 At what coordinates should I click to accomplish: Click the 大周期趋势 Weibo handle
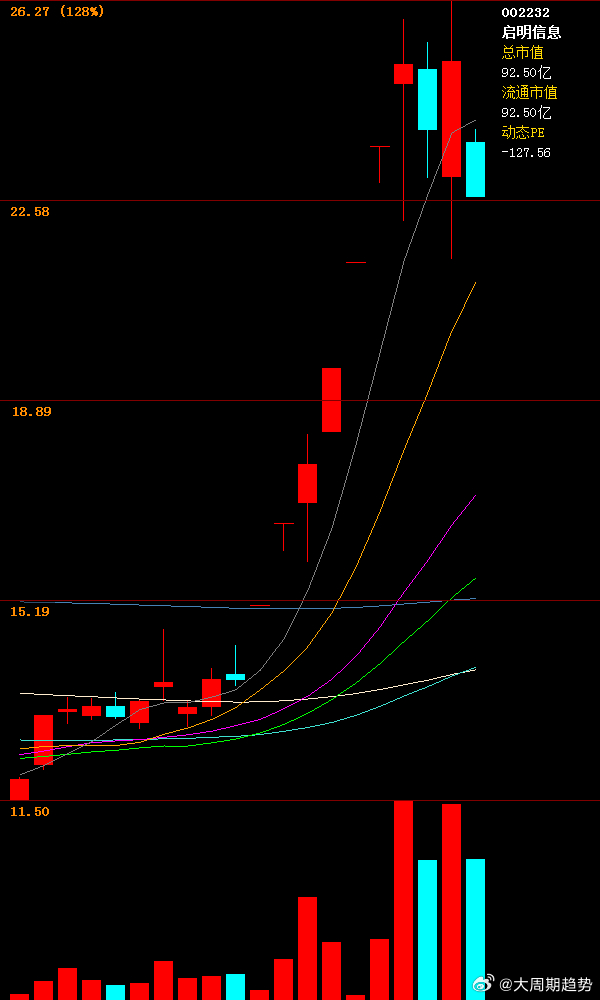click(545, 985)
